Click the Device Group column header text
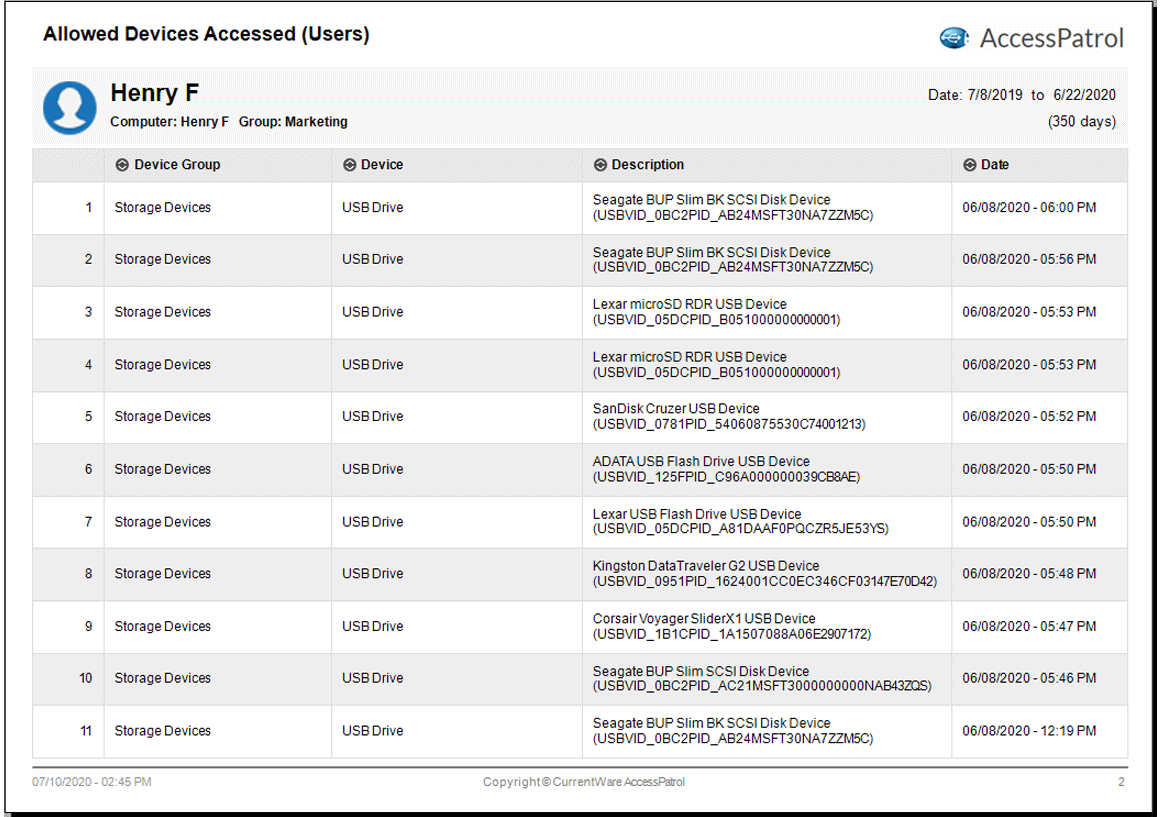This screenshot has height=817, width=1161. point(177,164)
